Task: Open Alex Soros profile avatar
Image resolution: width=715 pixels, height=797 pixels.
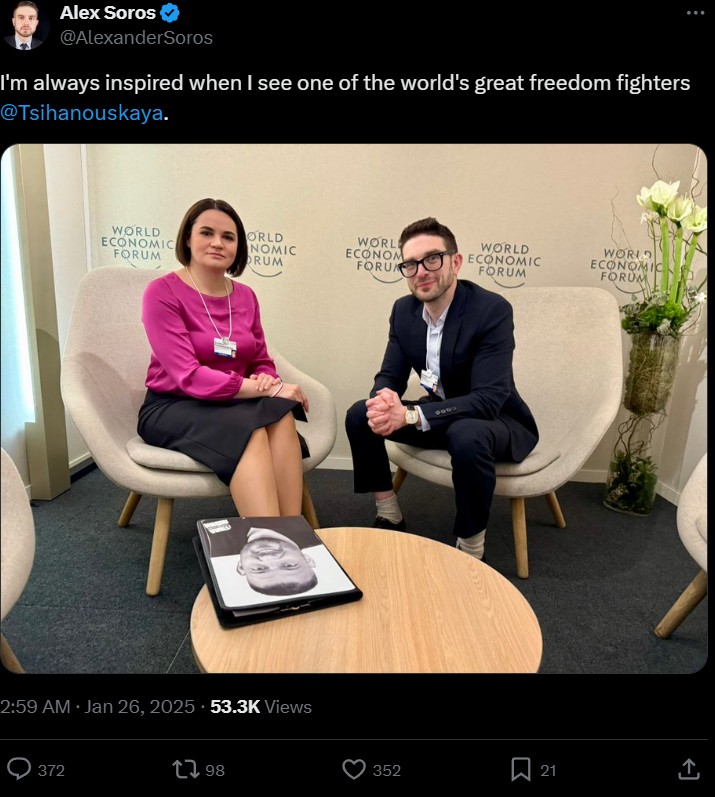Action: (25, 25)
